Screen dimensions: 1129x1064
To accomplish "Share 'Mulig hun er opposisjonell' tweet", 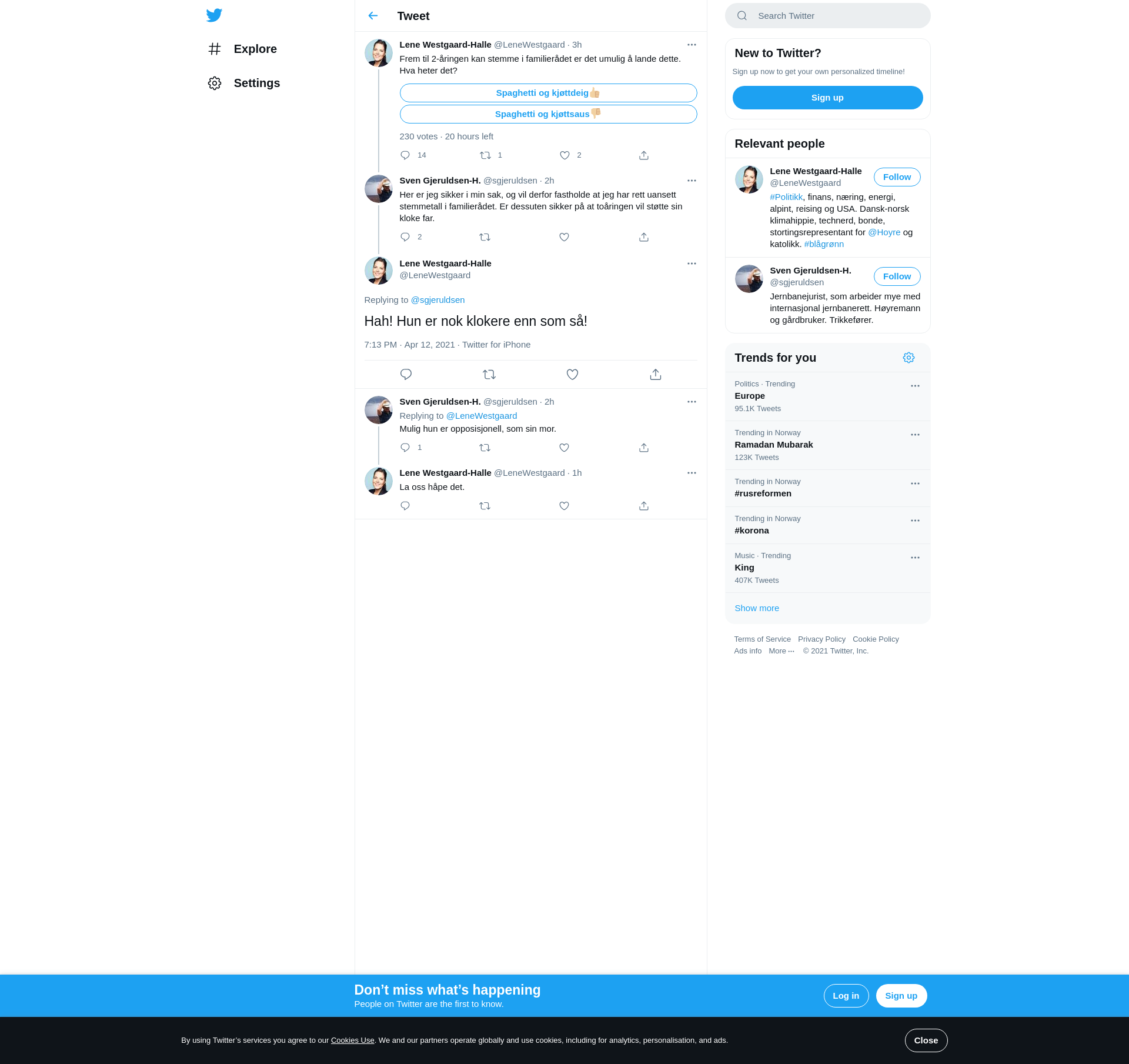I will pos(644,448).
